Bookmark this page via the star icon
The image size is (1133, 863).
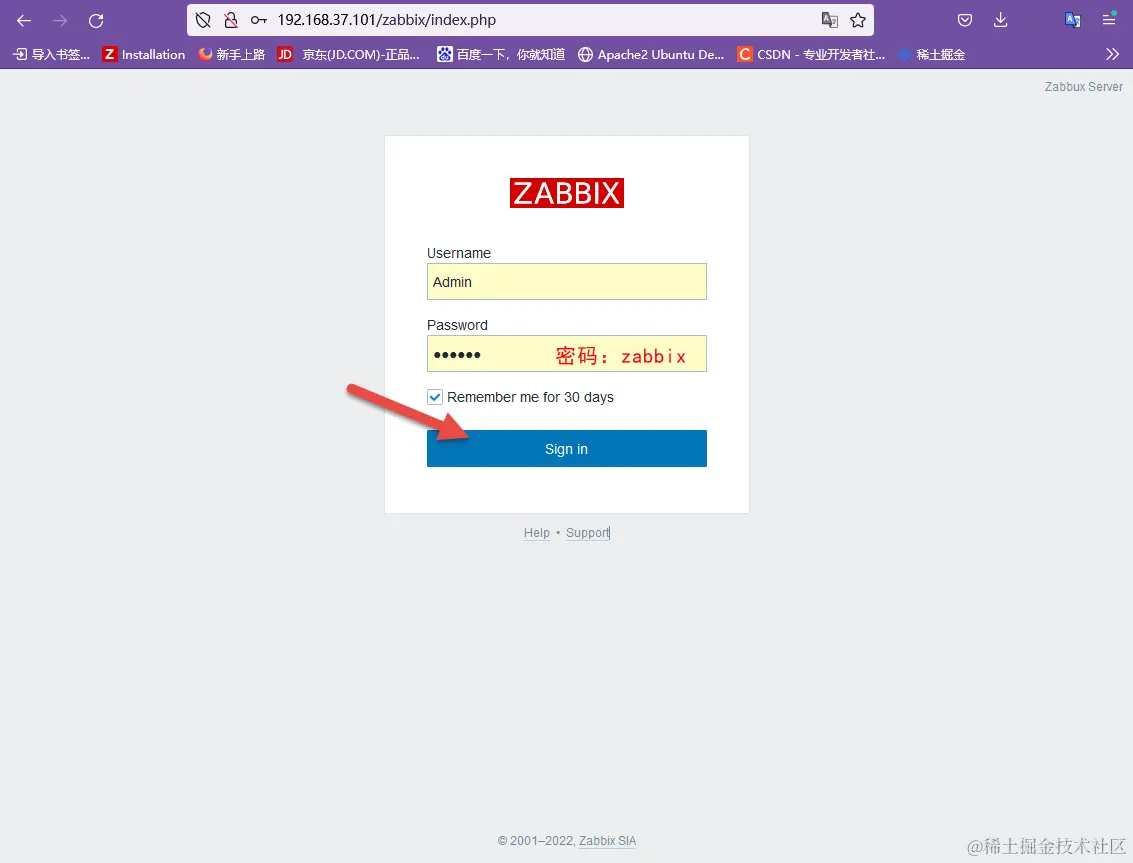tap(859, 19)
